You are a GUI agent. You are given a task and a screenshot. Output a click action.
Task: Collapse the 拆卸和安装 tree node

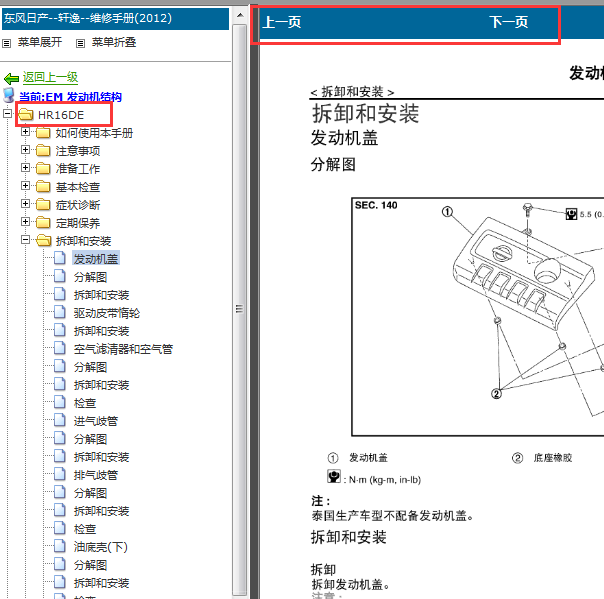click(x=25, y=240)
